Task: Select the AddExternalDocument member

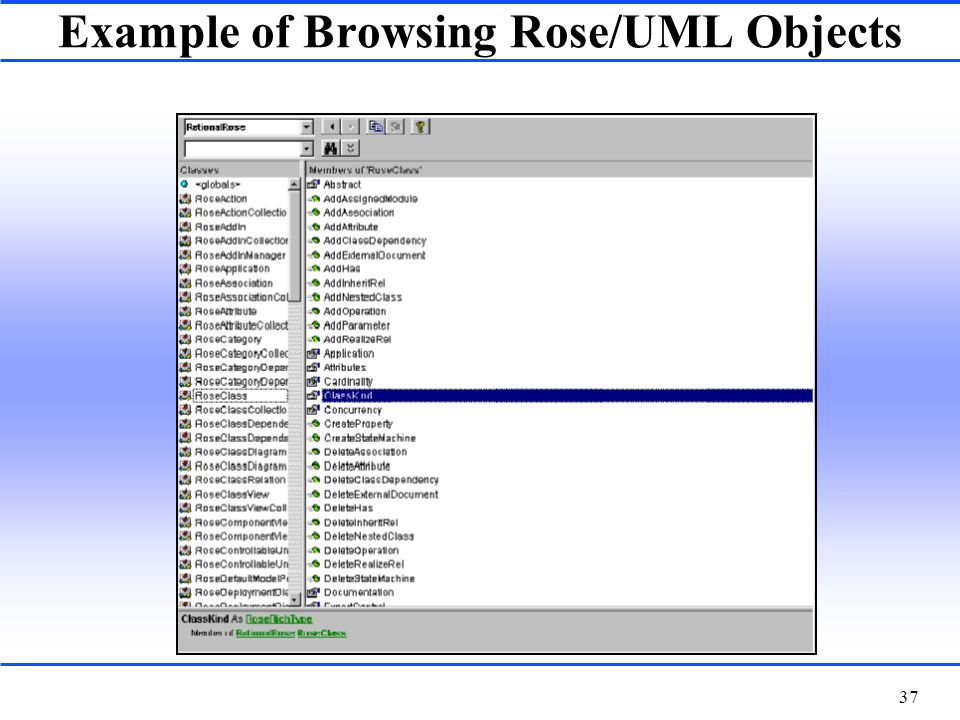Action: [374, 255]
